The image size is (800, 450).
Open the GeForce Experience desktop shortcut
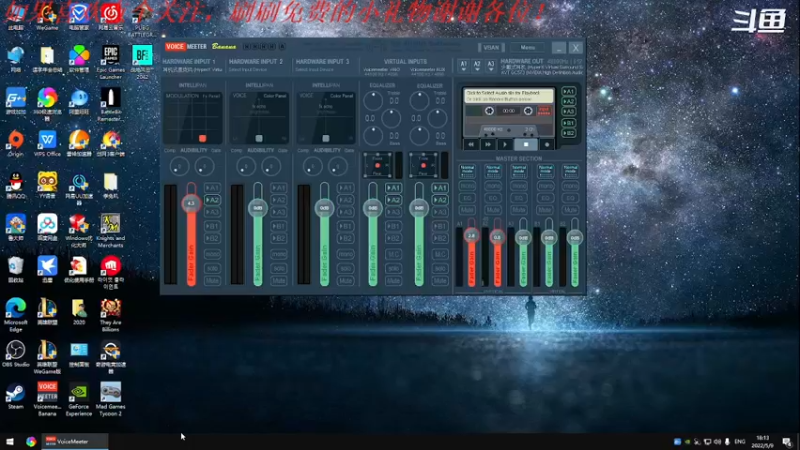click(x=79, y=399)
